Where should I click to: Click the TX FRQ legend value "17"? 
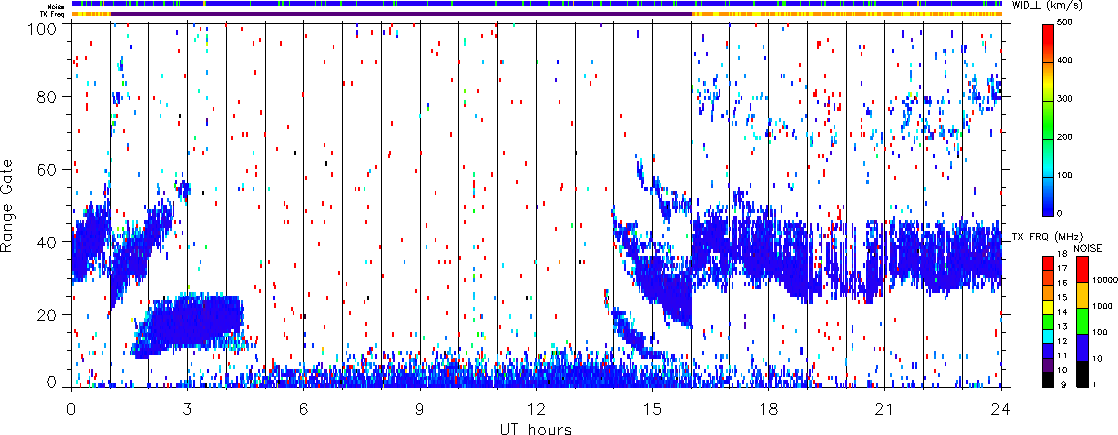pos(1062,269)
